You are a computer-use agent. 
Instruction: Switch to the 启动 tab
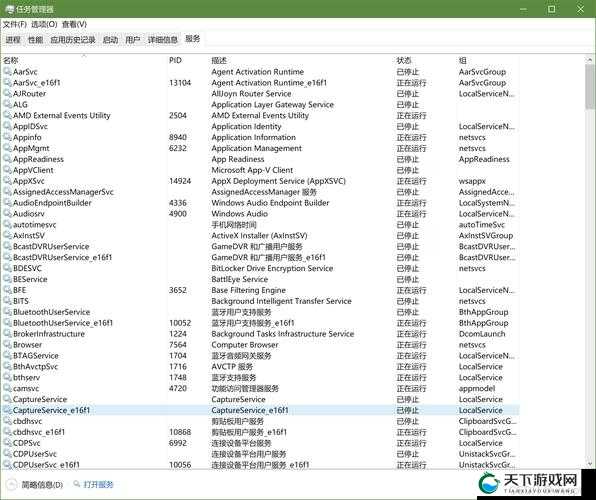pos(110,40)
